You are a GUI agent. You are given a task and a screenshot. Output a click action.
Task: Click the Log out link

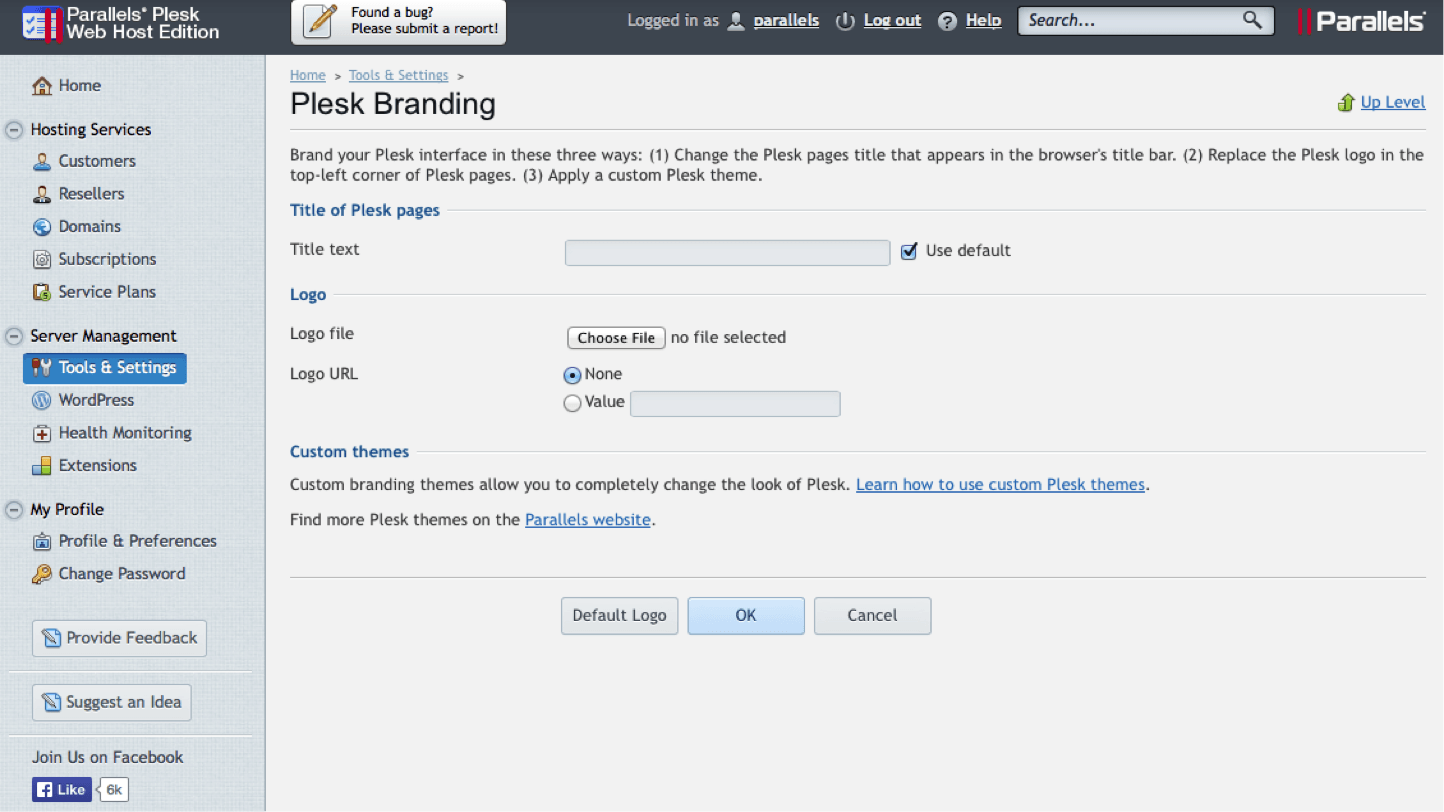(x=892, y=21)
